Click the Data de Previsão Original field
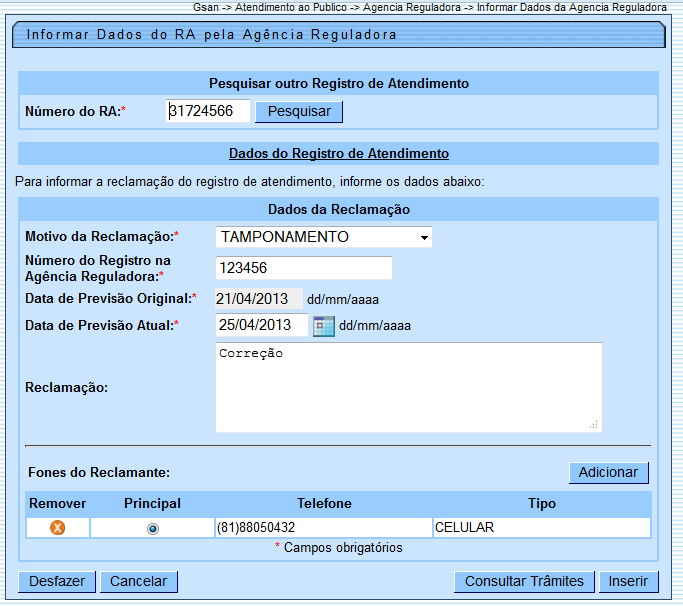This screenshot has height=606, width=683. 258,298
